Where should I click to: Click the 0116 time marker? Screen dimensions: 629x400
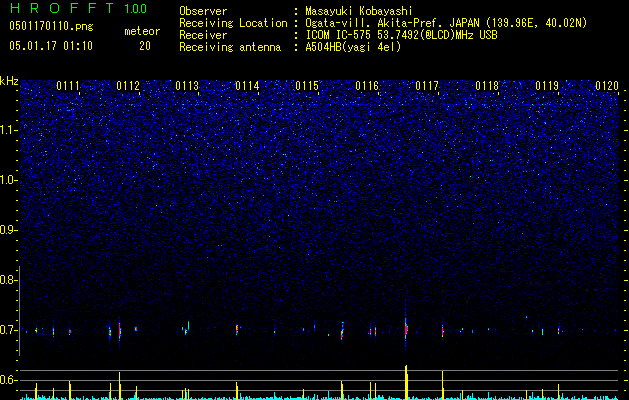[x=367, y=86]
